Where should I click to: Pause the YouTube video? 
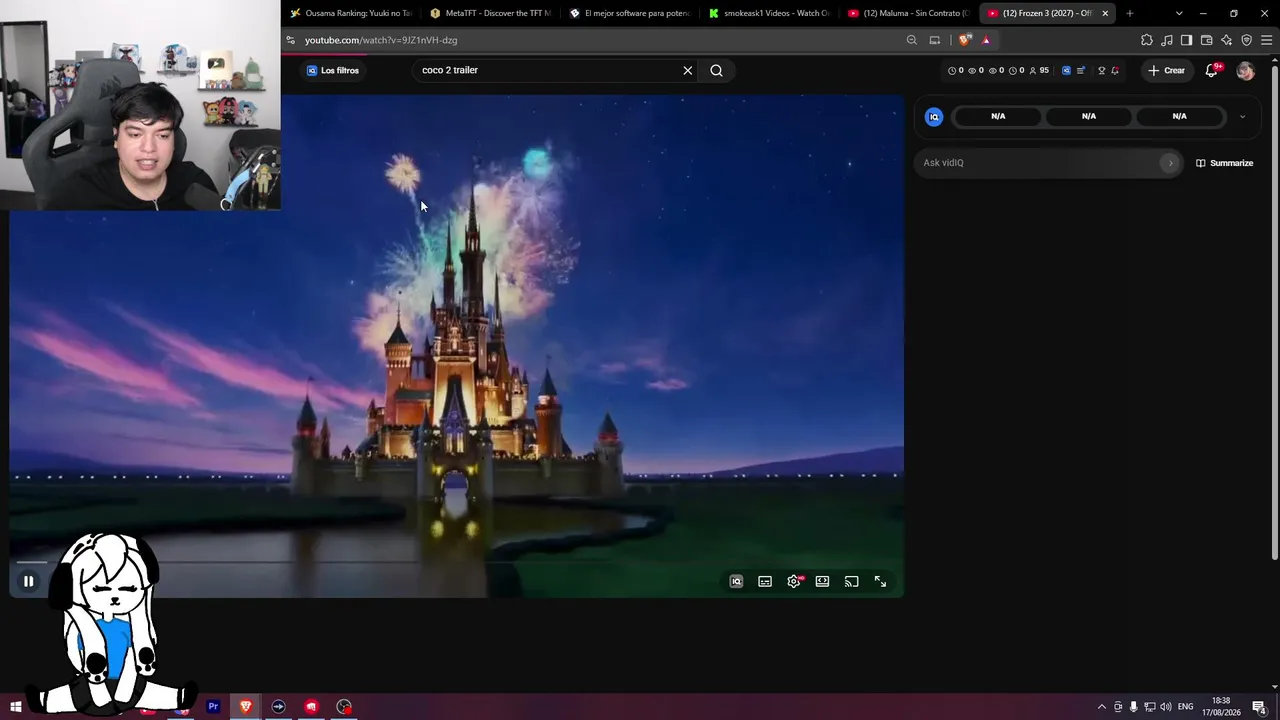click(28, 581)
